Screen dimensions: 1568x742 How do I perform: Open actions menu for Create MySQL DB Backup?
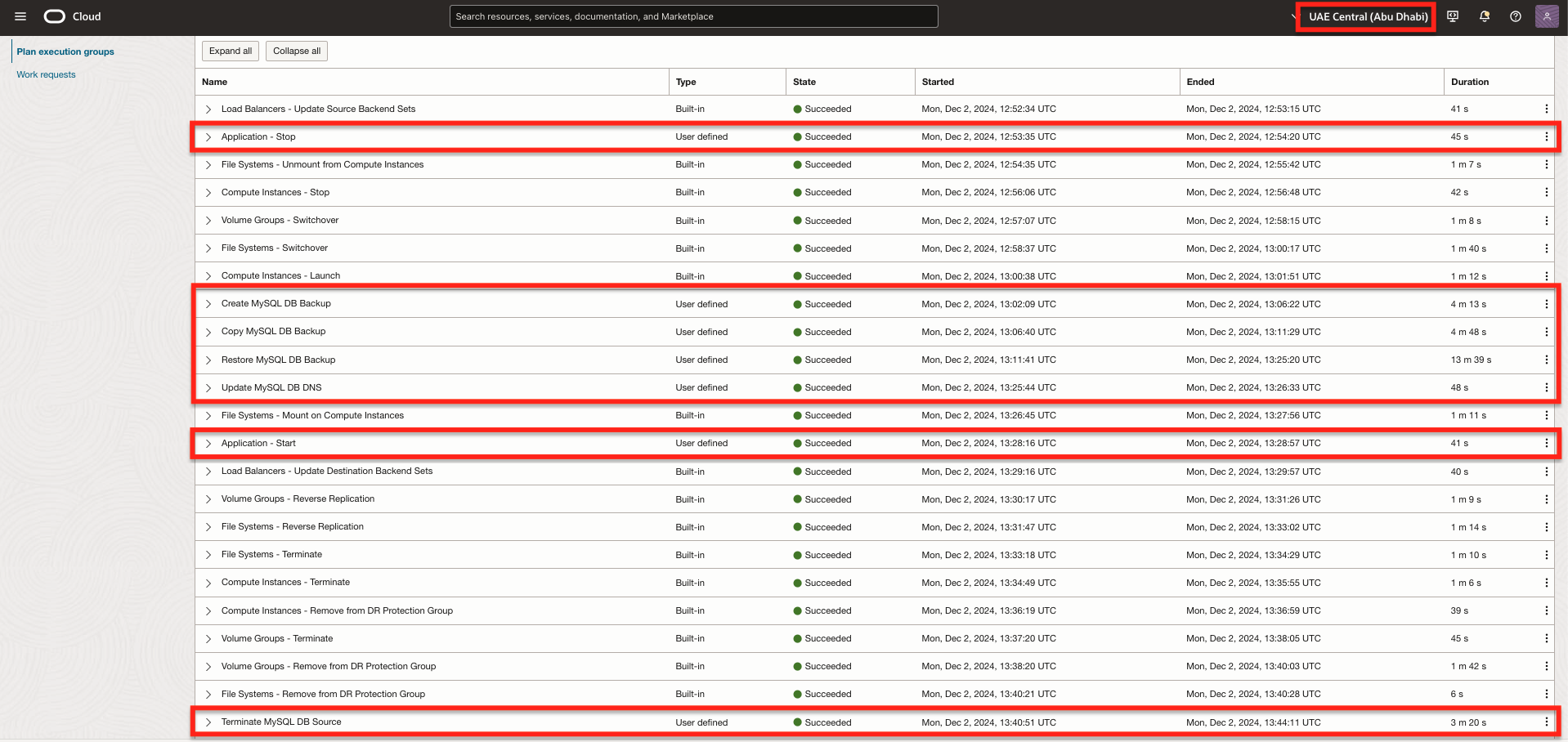click(1546, 304)
